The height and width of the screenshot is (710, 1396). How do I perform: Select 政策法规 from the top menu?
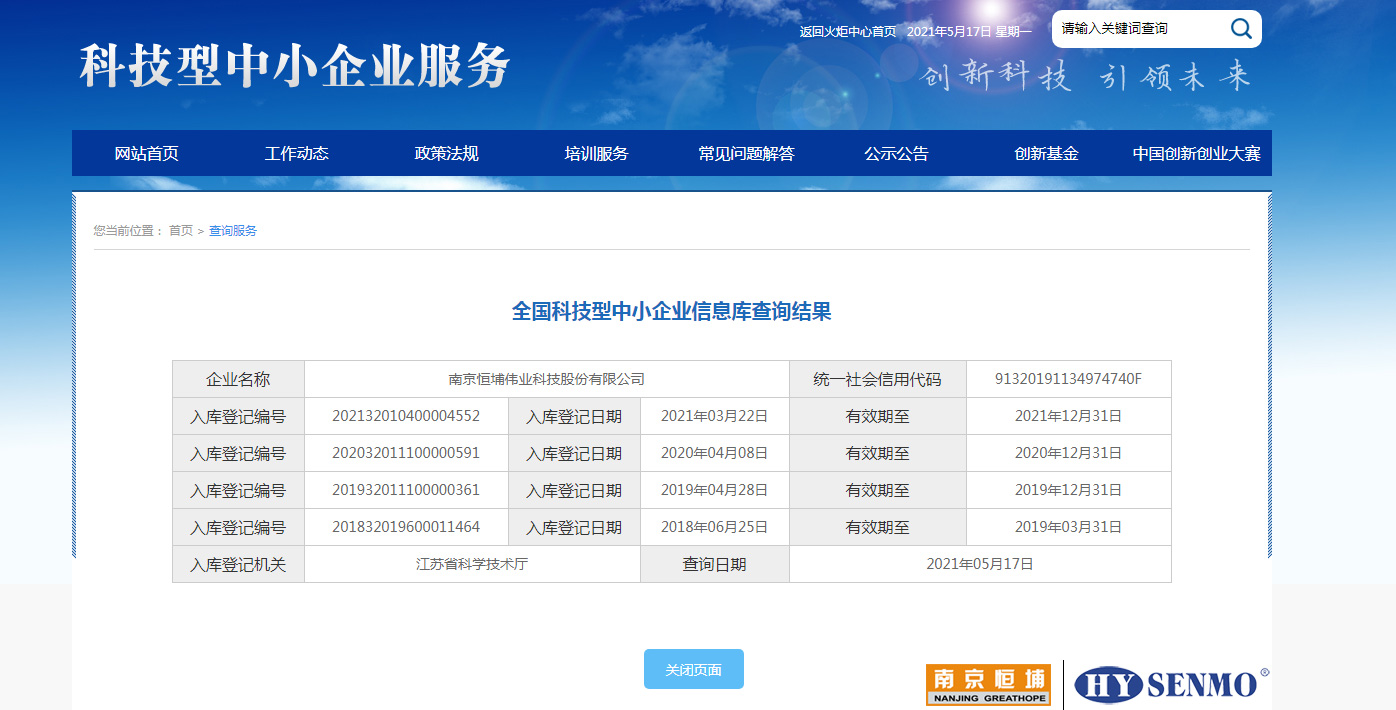(444, 153)
